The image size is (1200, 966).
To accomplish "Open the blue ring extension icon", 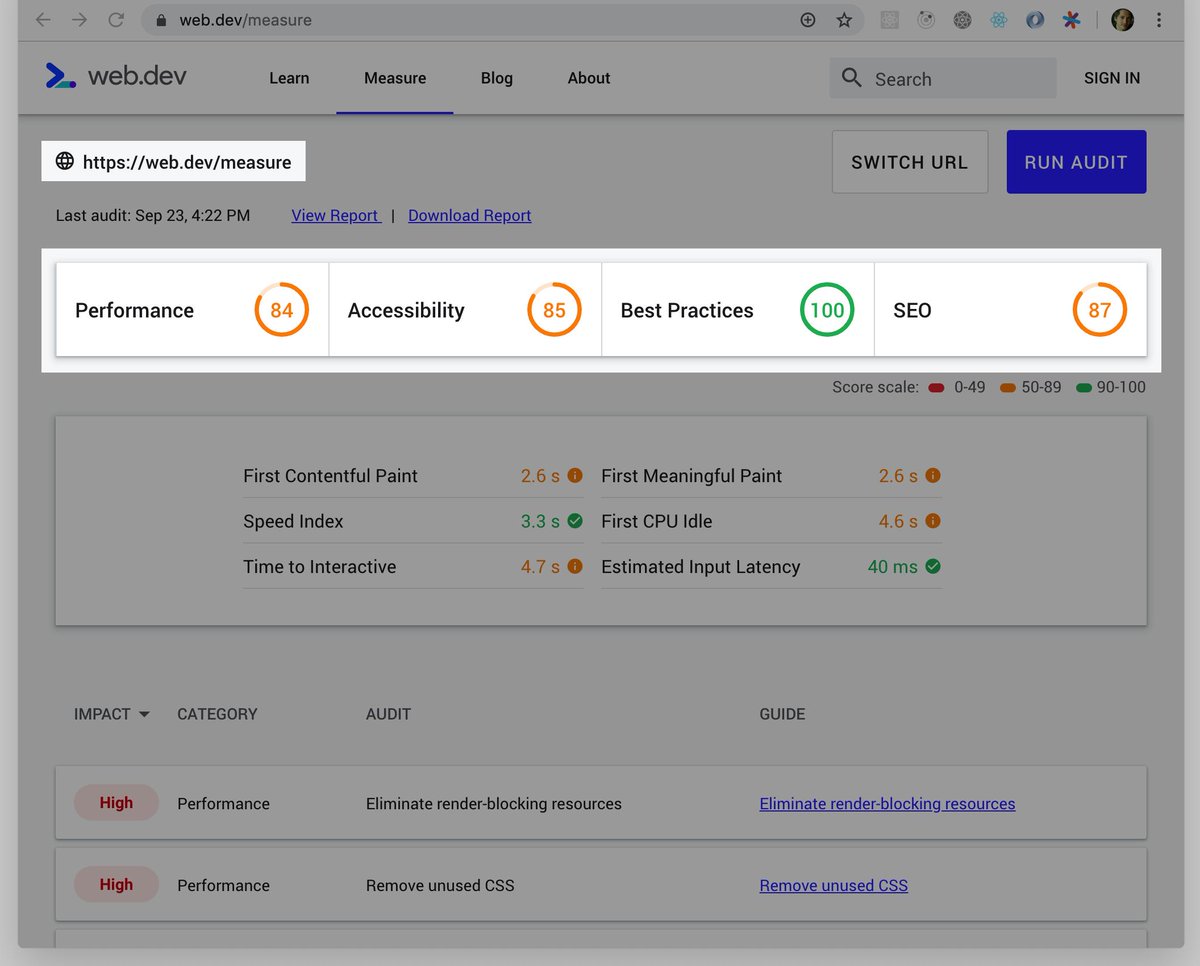I will [1035, 20].
